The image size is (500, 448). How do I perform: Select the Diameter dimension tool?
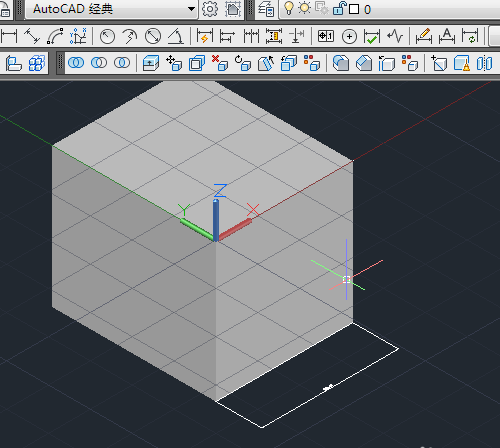153,36
